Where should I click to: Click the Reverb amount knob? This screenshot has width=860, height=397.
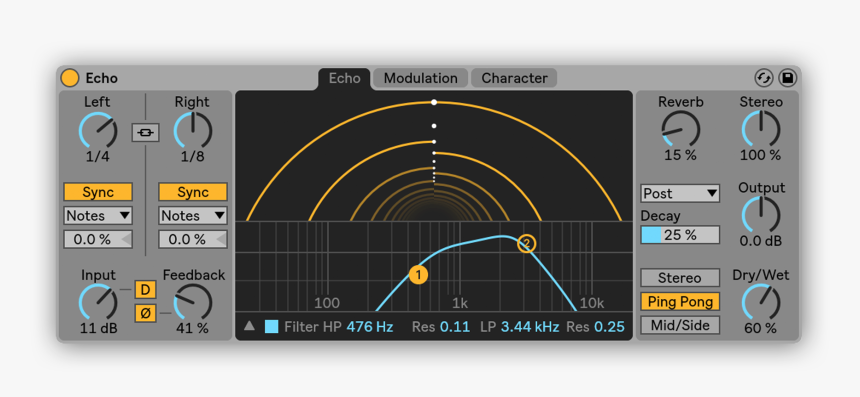click(681, 129)
